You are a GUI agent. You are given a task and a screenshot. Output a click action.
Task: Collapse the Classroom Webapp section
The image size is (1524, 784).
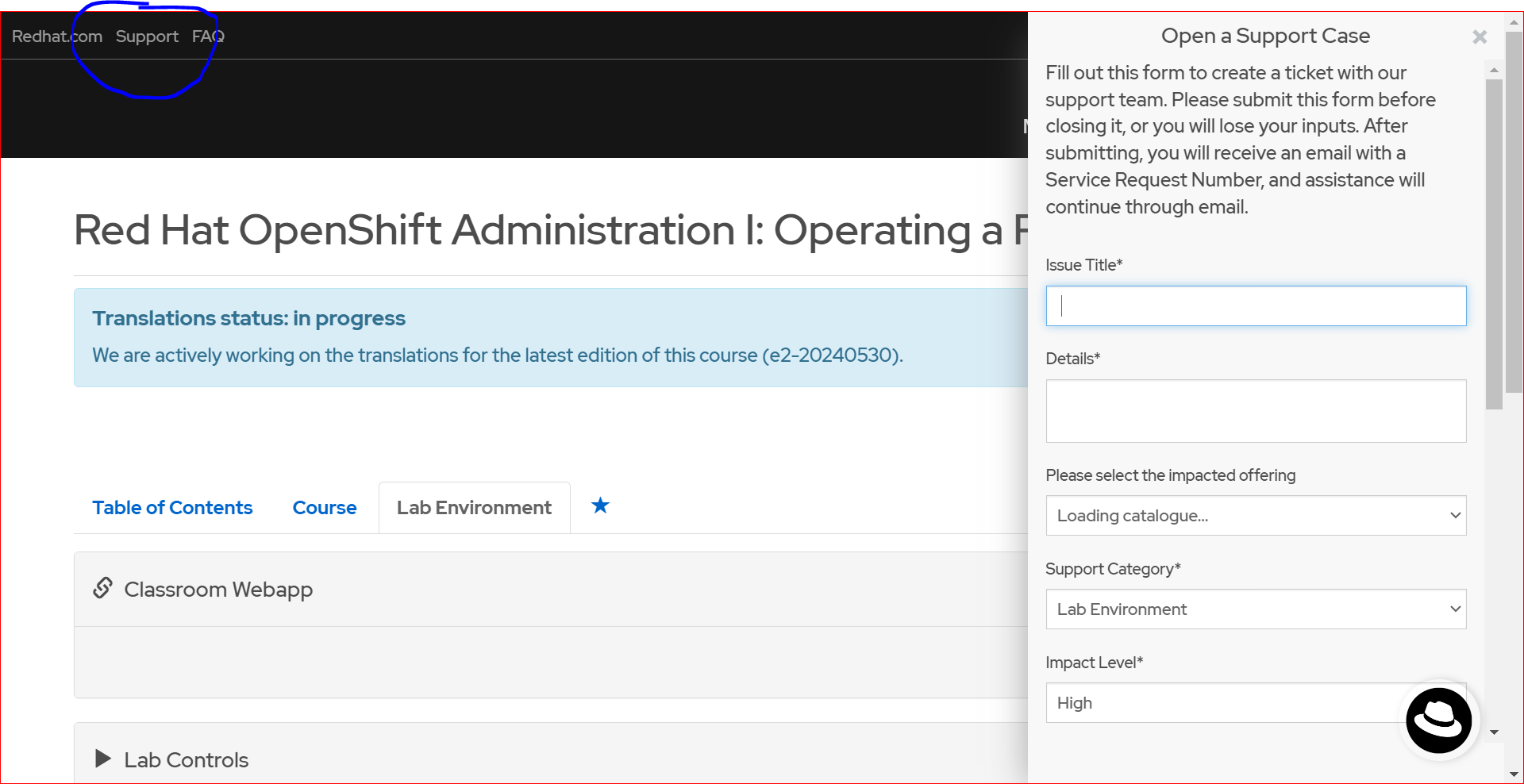(218, 588)
